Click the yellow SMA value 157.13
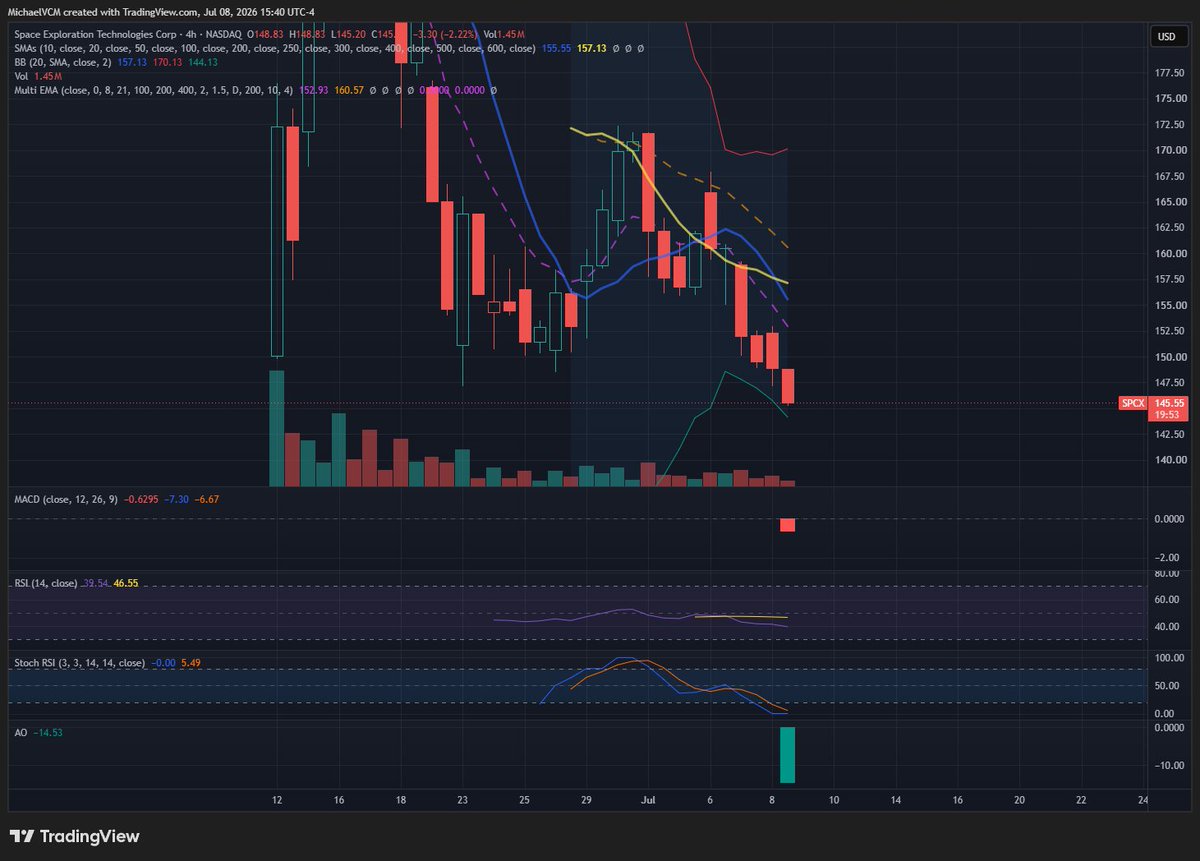 pyautogui.click(x=592, y=48)
